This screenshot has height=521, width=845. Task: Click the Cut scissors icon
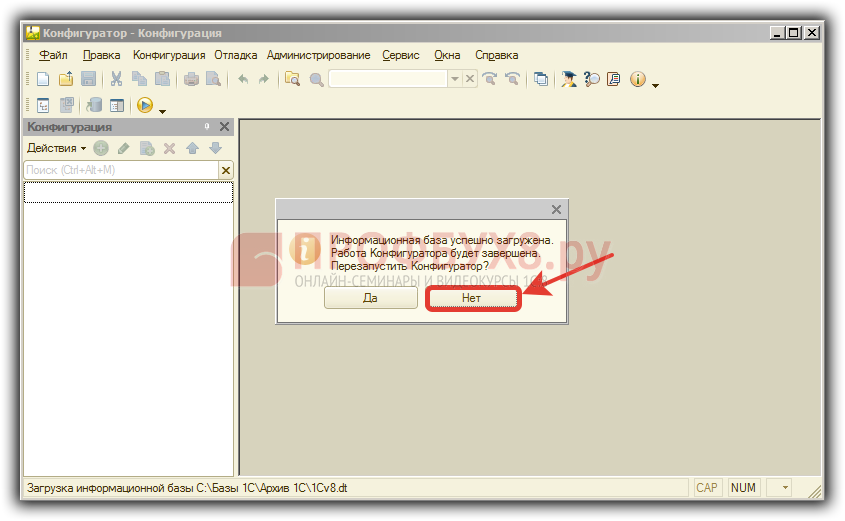click(x=116, y=80)
